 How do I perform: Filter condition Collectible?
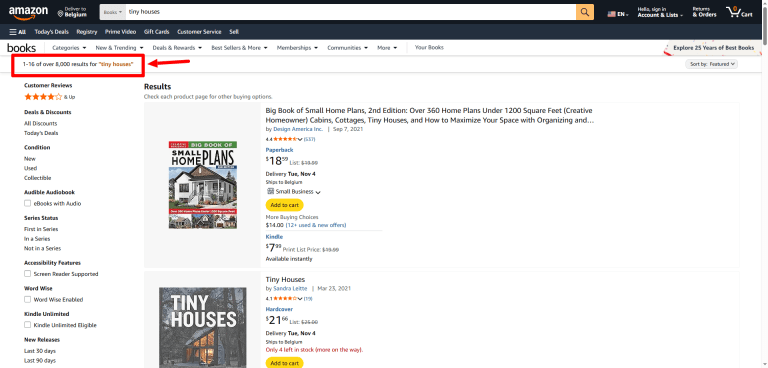[x=38, y=178]
